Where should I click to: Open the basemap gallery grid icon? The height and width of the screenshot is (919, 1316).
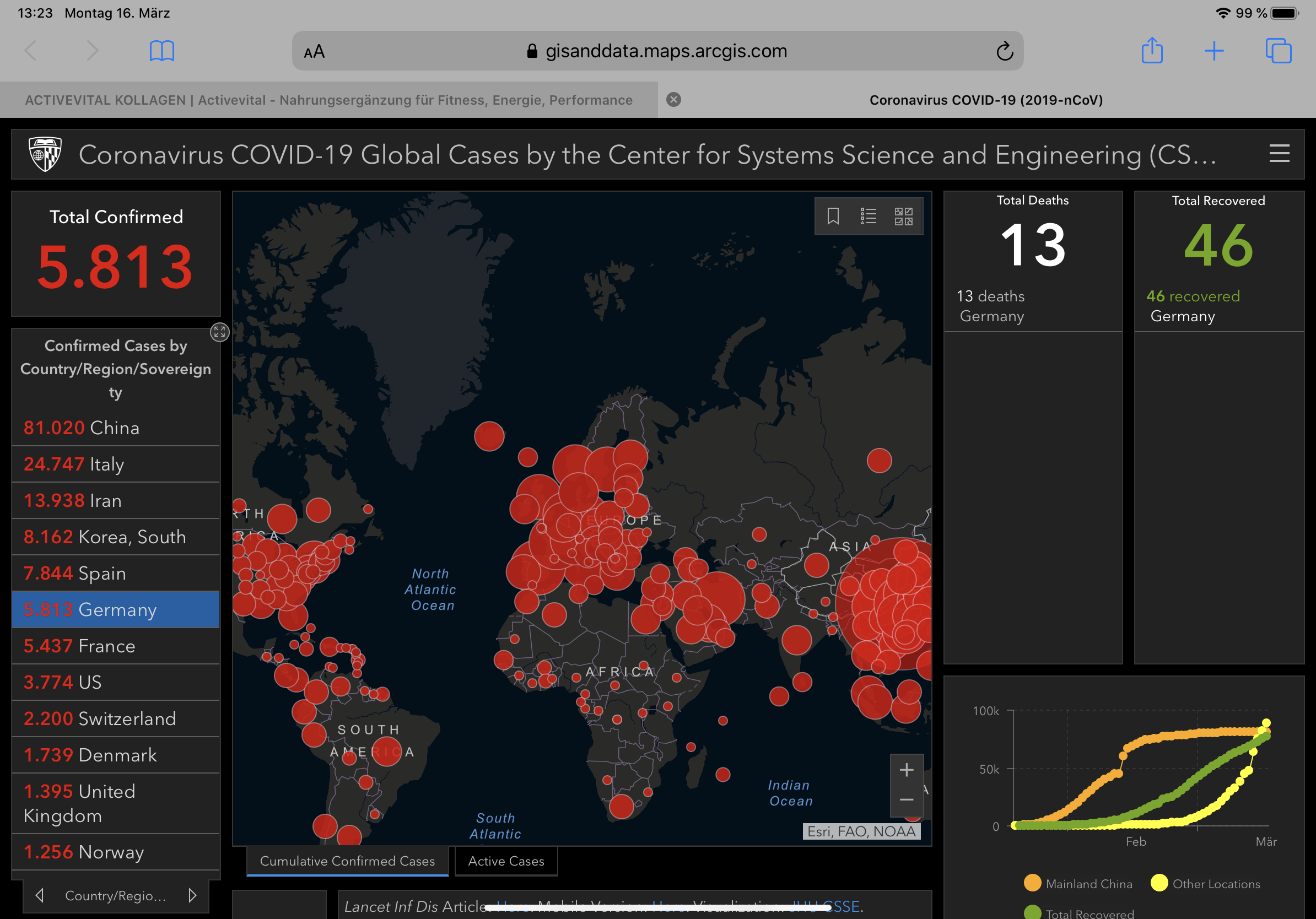coord(904,216)
